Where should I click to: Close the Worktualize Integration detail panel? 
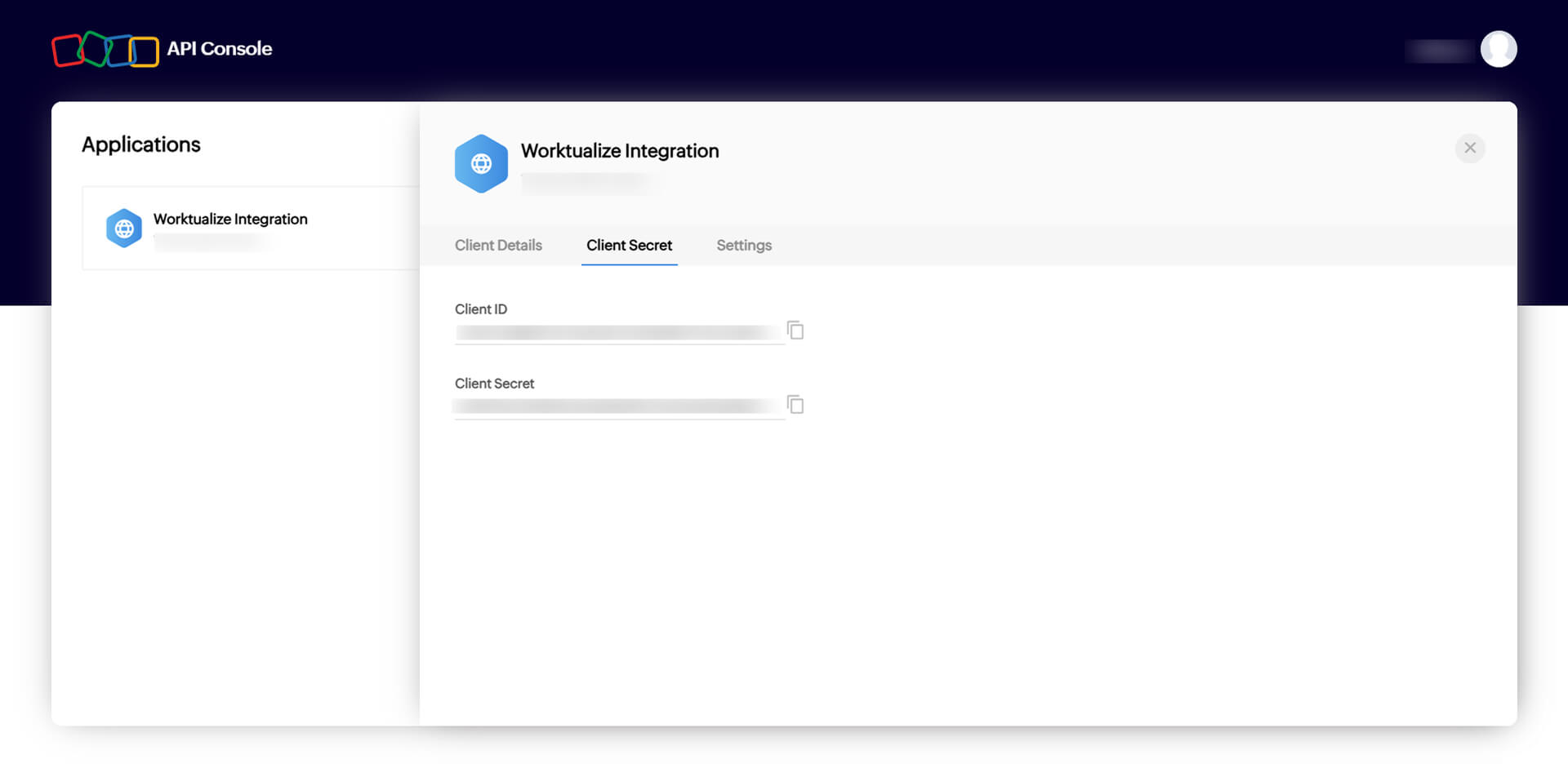pyautogui.click(x=1470, y=149)
